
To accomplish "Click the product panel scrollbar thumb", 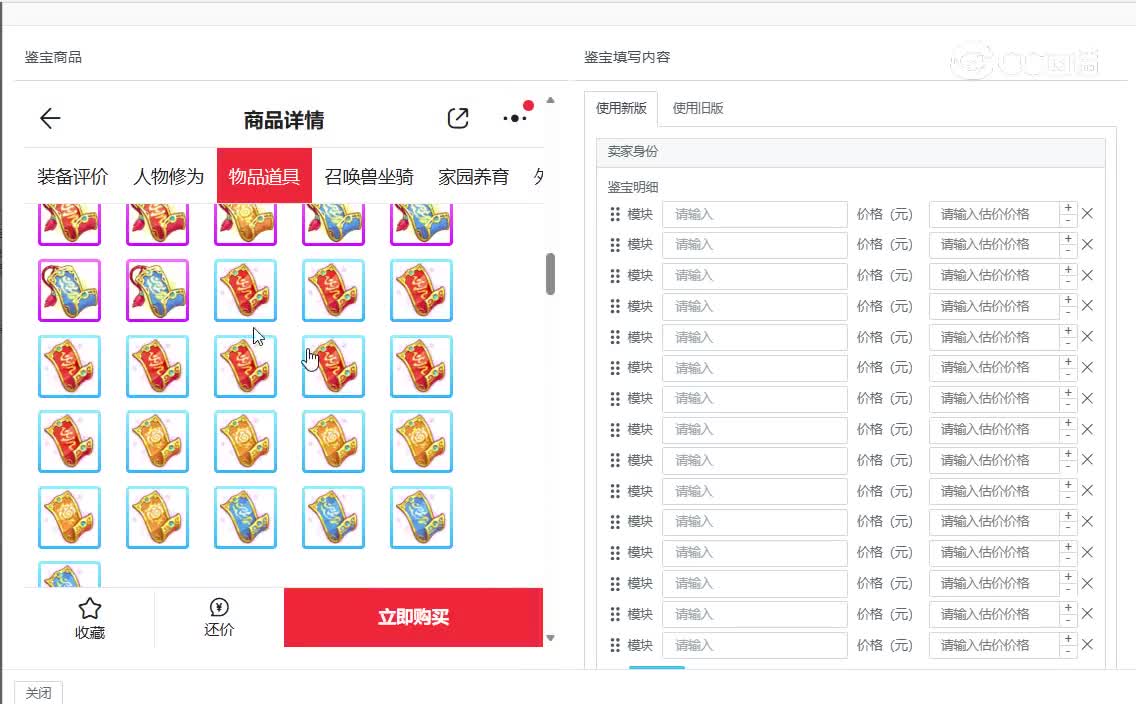I will 551,274.
